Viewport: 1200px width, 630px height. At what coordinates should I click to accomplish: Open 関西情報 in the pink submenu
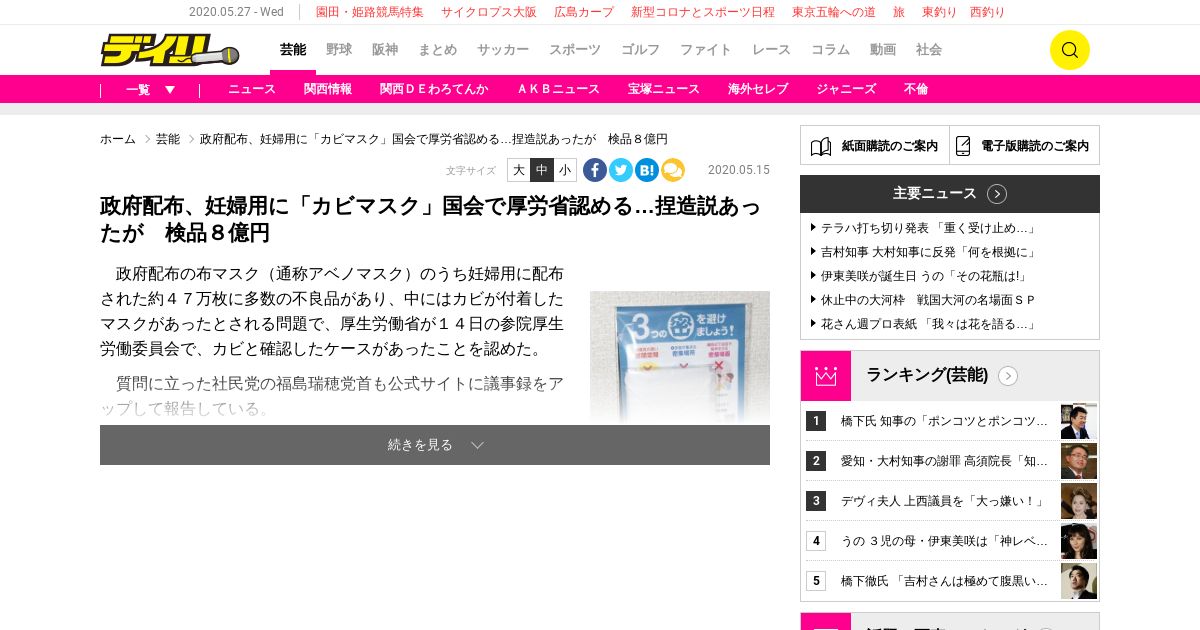328,89
